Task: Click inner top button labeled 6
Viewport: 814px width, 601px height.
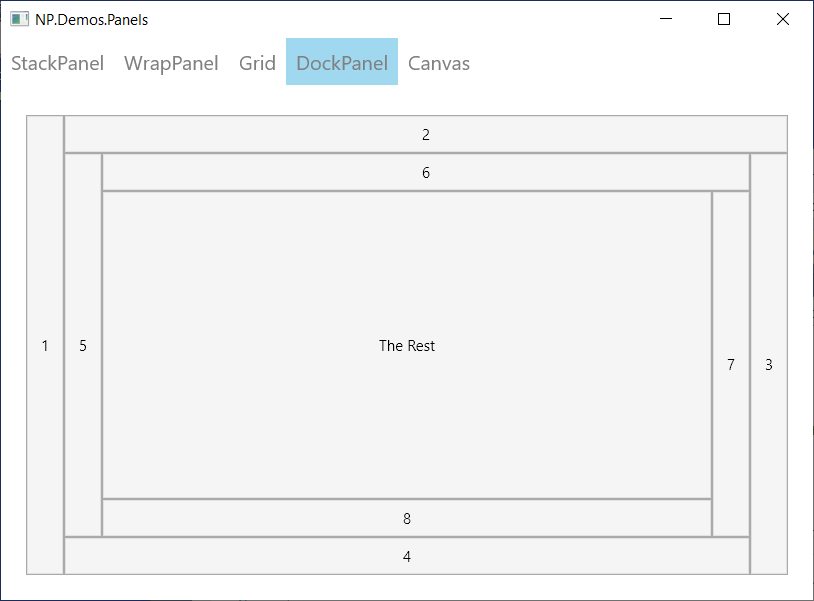Action: click(426, 172)
